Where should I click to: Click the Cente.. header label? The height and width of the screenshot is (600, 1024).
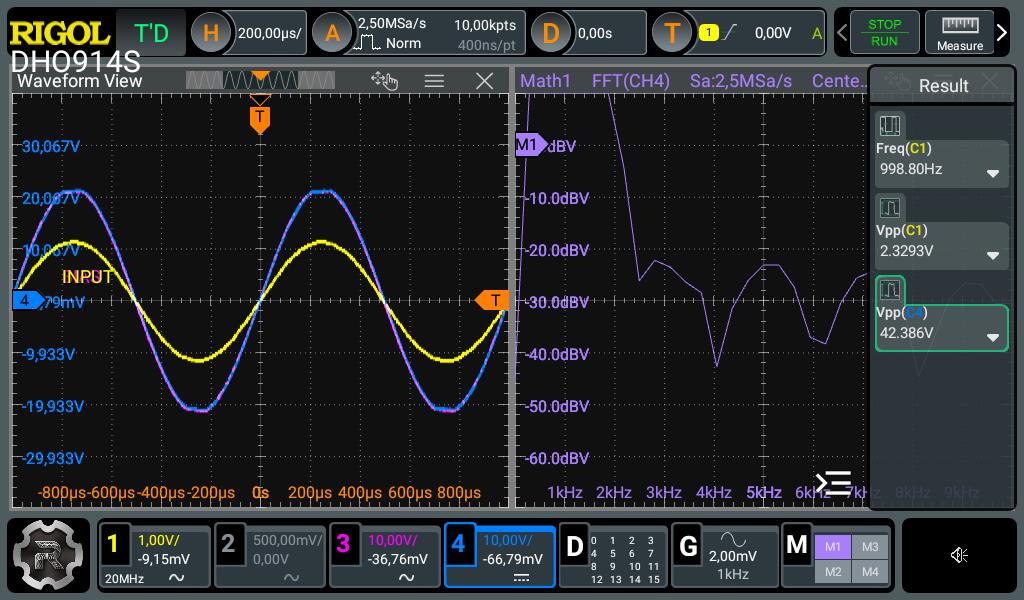[x=840, y=81]
